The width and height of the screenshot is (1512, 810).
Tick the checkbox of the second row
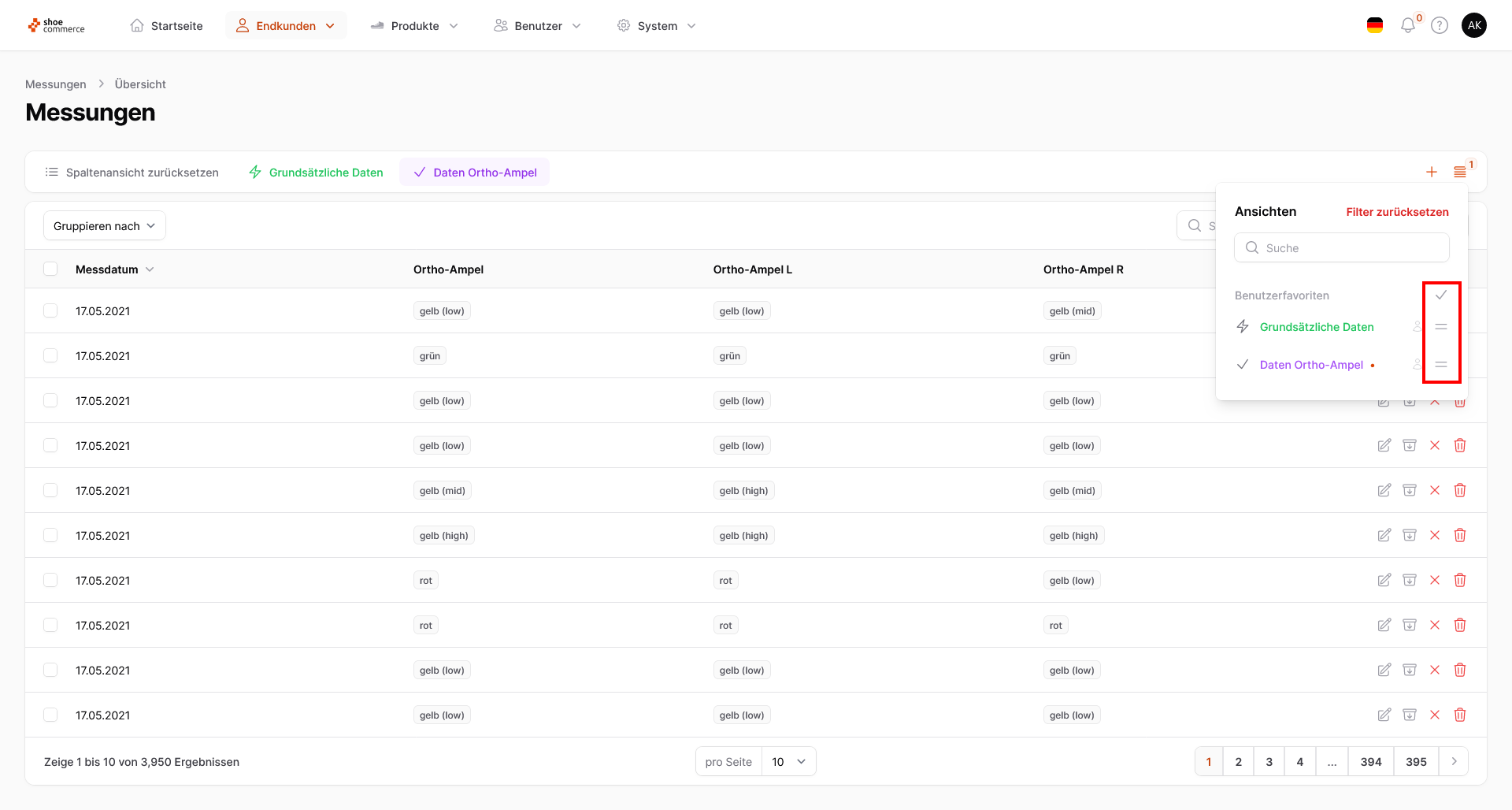click(x=50, y=355)
